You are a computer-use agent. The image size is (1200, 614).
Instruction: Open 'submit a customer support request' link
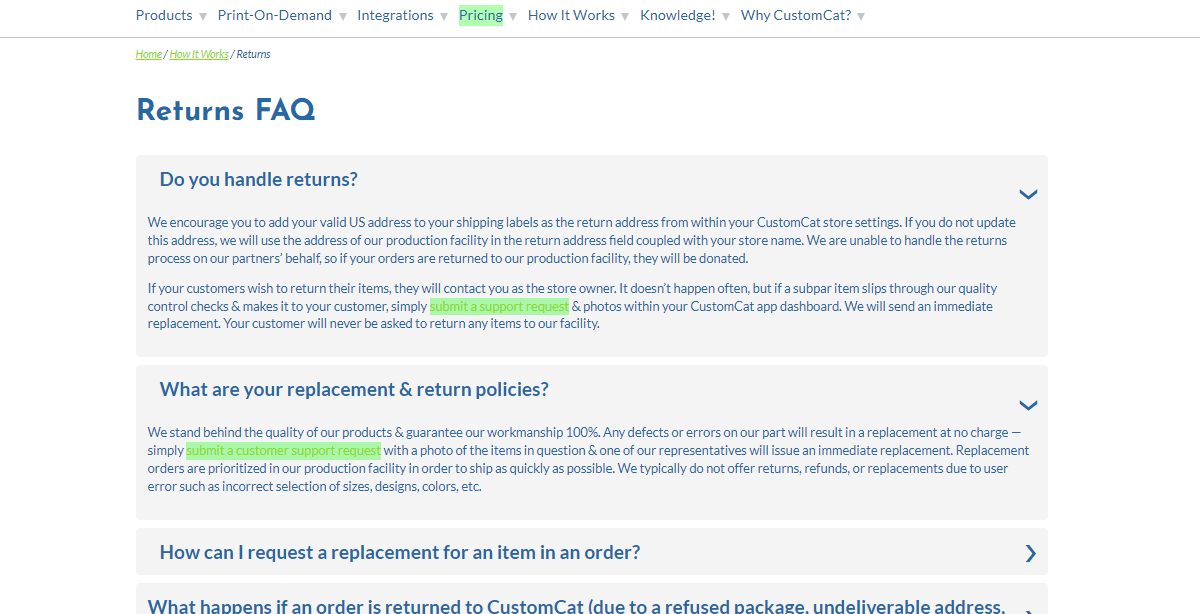click(x=283, y=449)
